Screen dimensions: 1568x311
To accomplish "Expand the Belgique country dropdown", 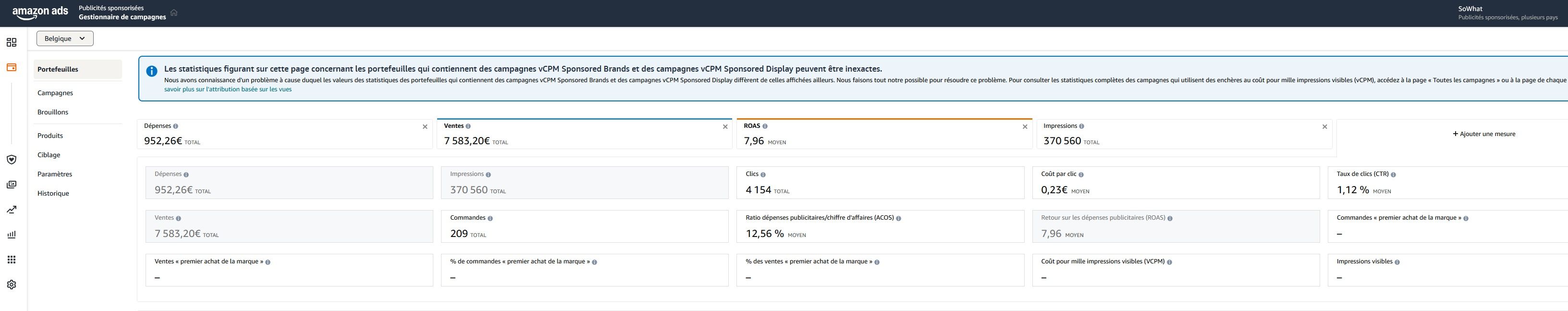I will 65,38.
